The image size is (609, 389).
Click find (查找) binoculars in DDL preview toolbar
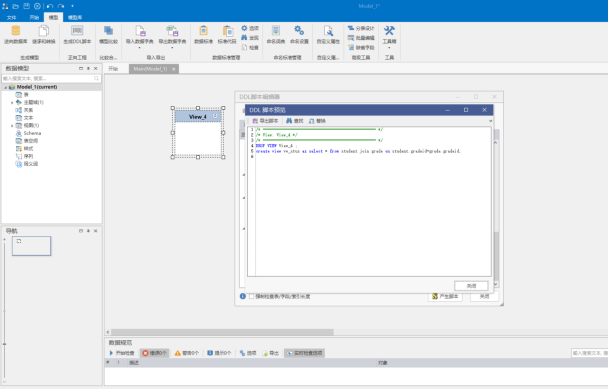(294, 121)
